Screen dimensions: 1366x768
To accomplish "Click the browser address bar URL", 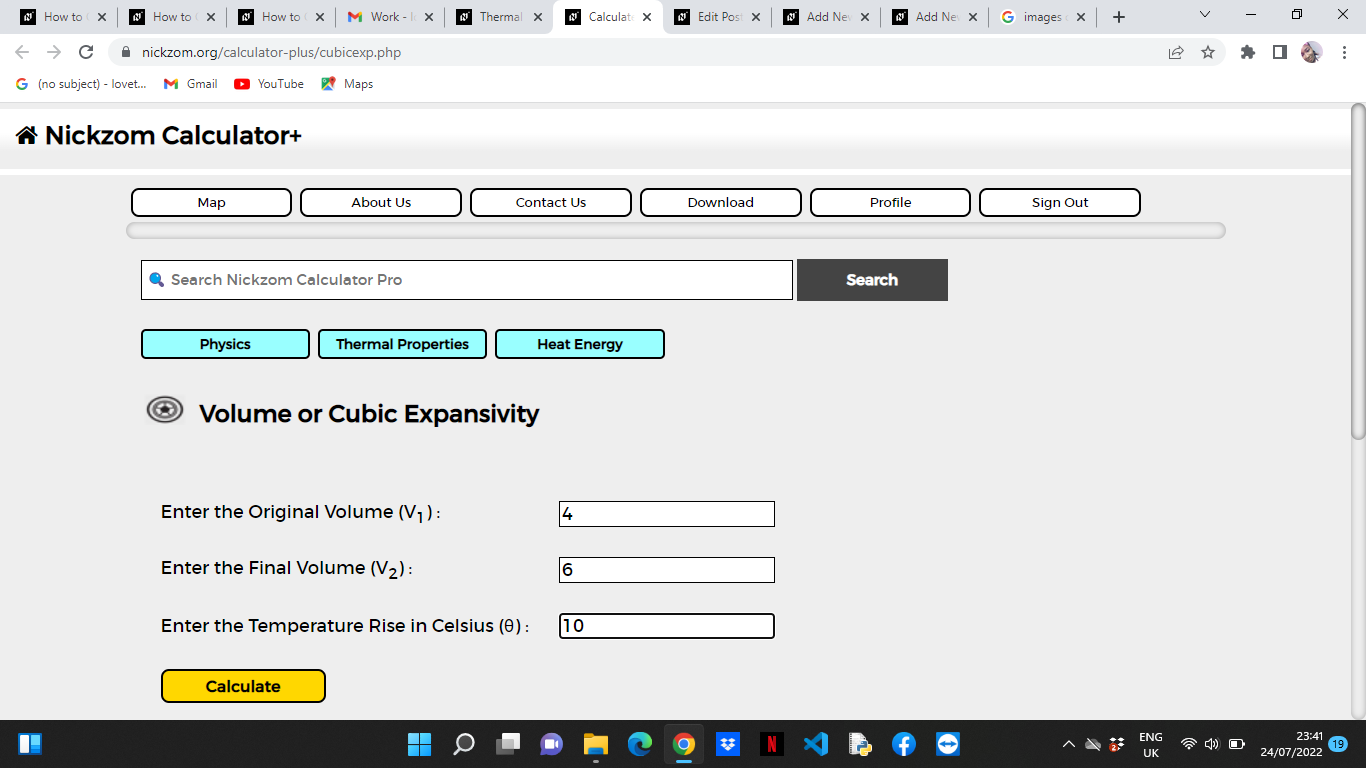I will point(271,52).
